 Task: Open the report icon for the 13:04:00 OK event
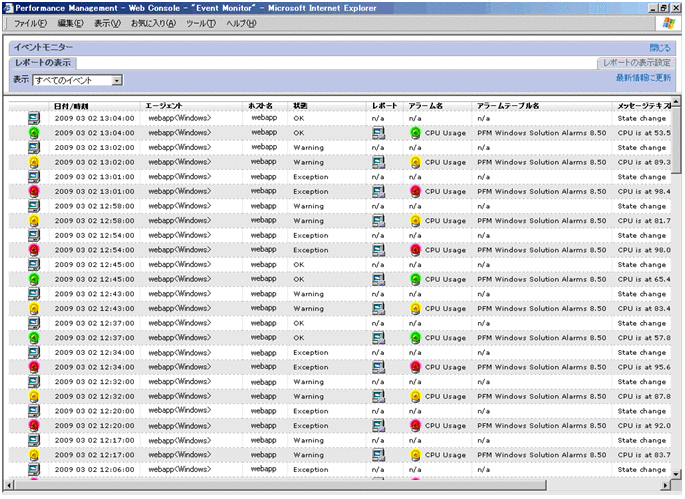(x=378, y=132)
